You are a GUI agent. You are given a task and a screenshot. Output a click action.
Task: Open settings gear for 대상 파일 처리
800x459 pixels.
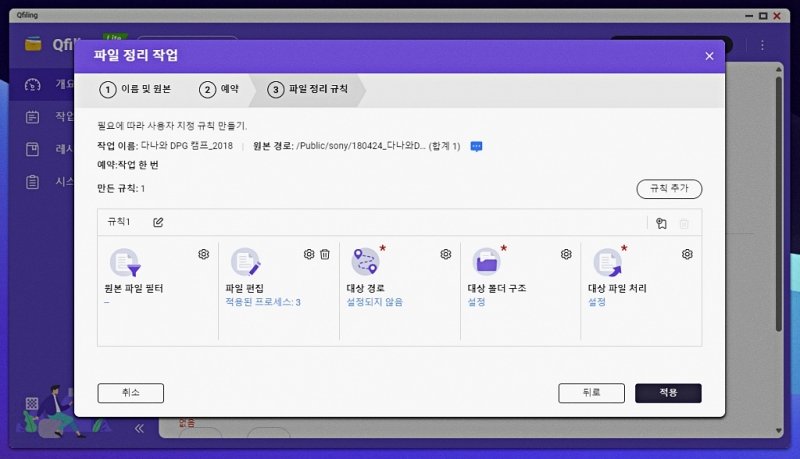pos(687,255)
